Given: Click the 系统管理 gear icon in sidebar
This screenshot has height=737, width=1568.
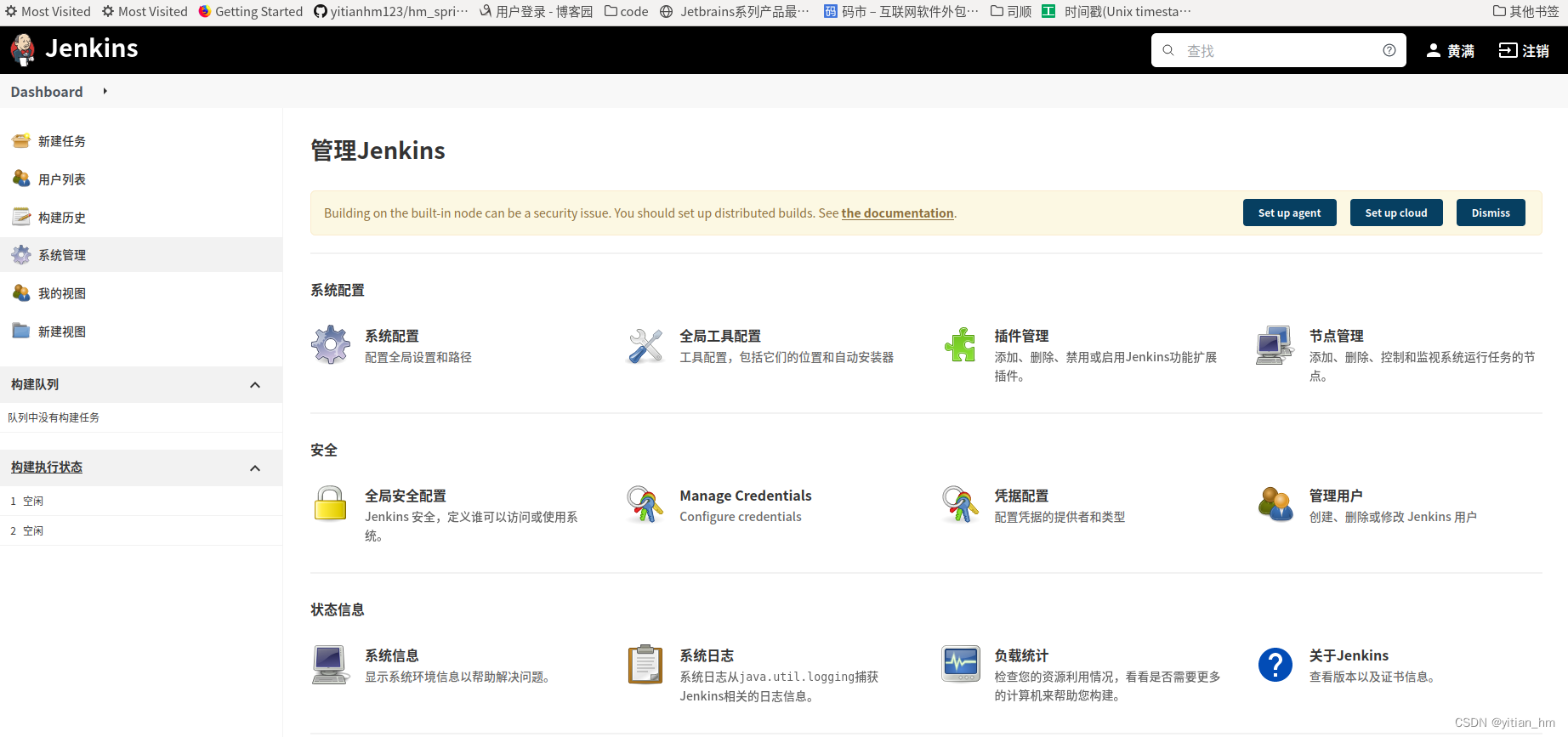Looking at the screenshot, I should [21, 254].
